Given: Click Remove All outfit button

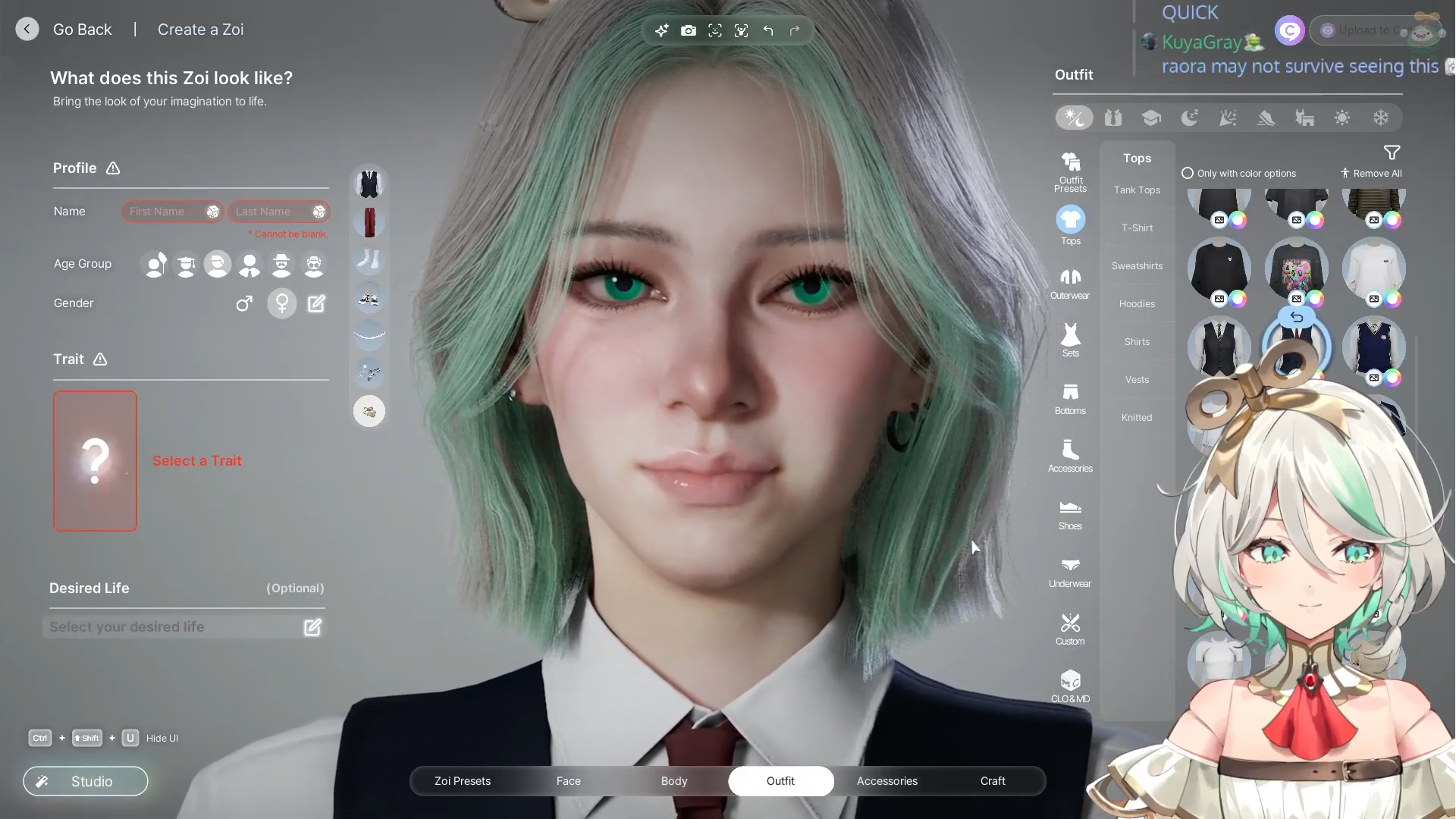Looking at the screenshot, I should (1371, 173).
